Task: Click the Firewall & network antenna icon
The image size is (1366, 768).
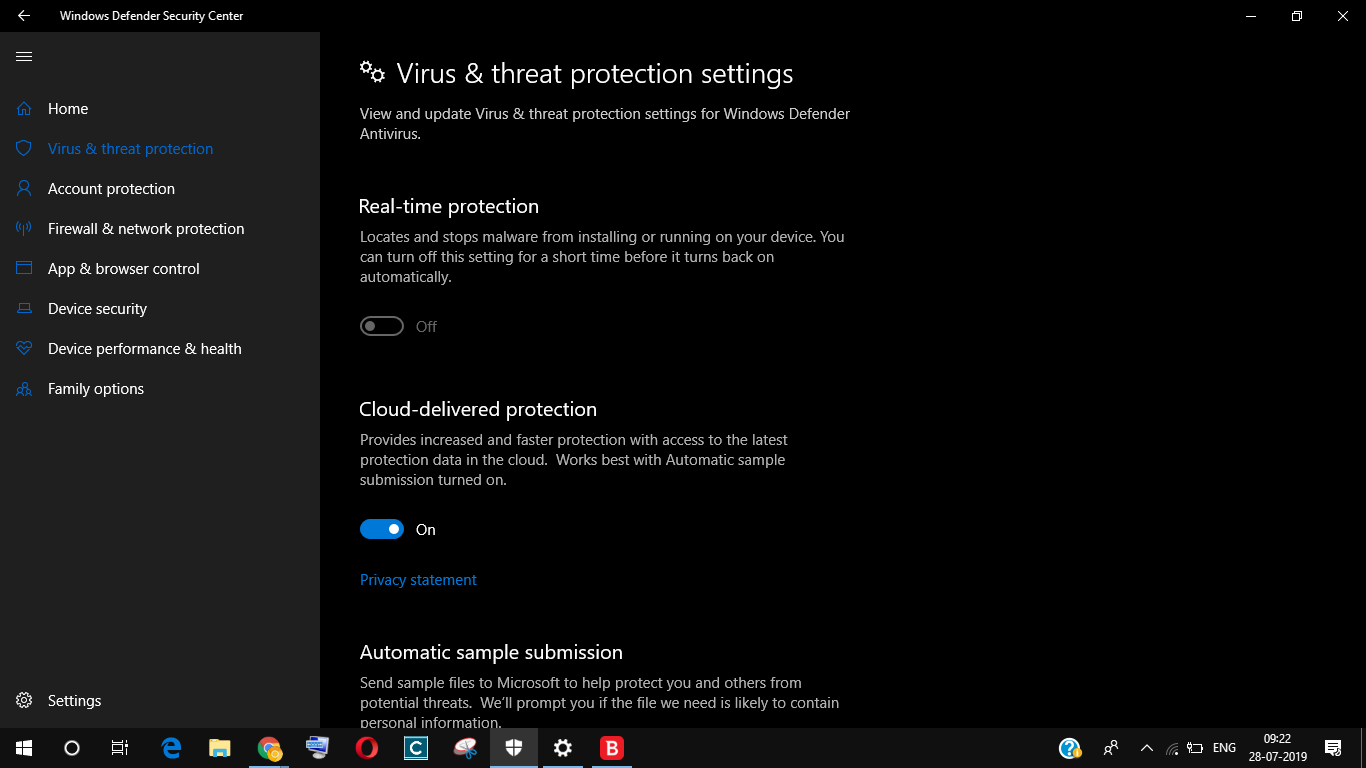Action: click(x=24, y=228)
